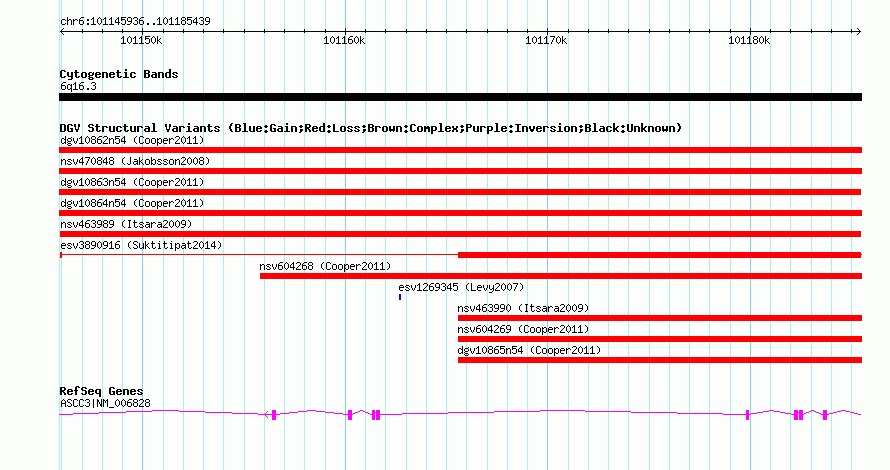Click the thick red segment of esv3890916

pos(660,255)
